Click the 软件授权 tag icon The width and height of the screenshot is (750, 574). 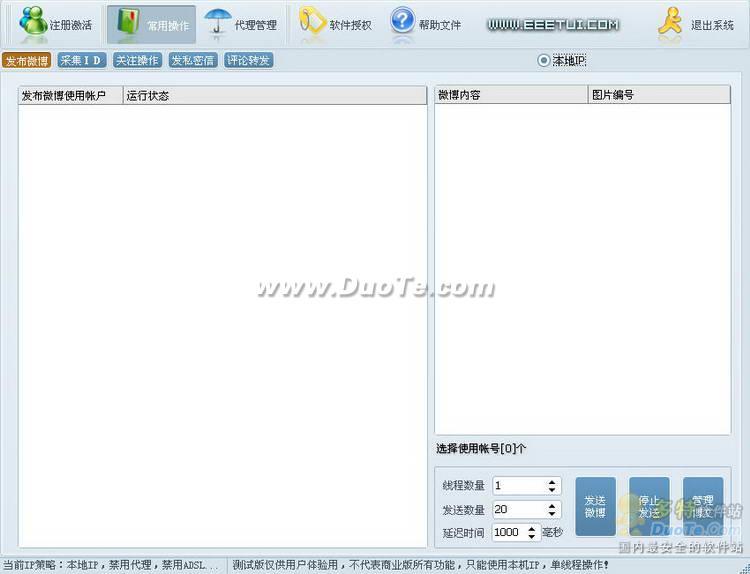click(x=313, y=23)
